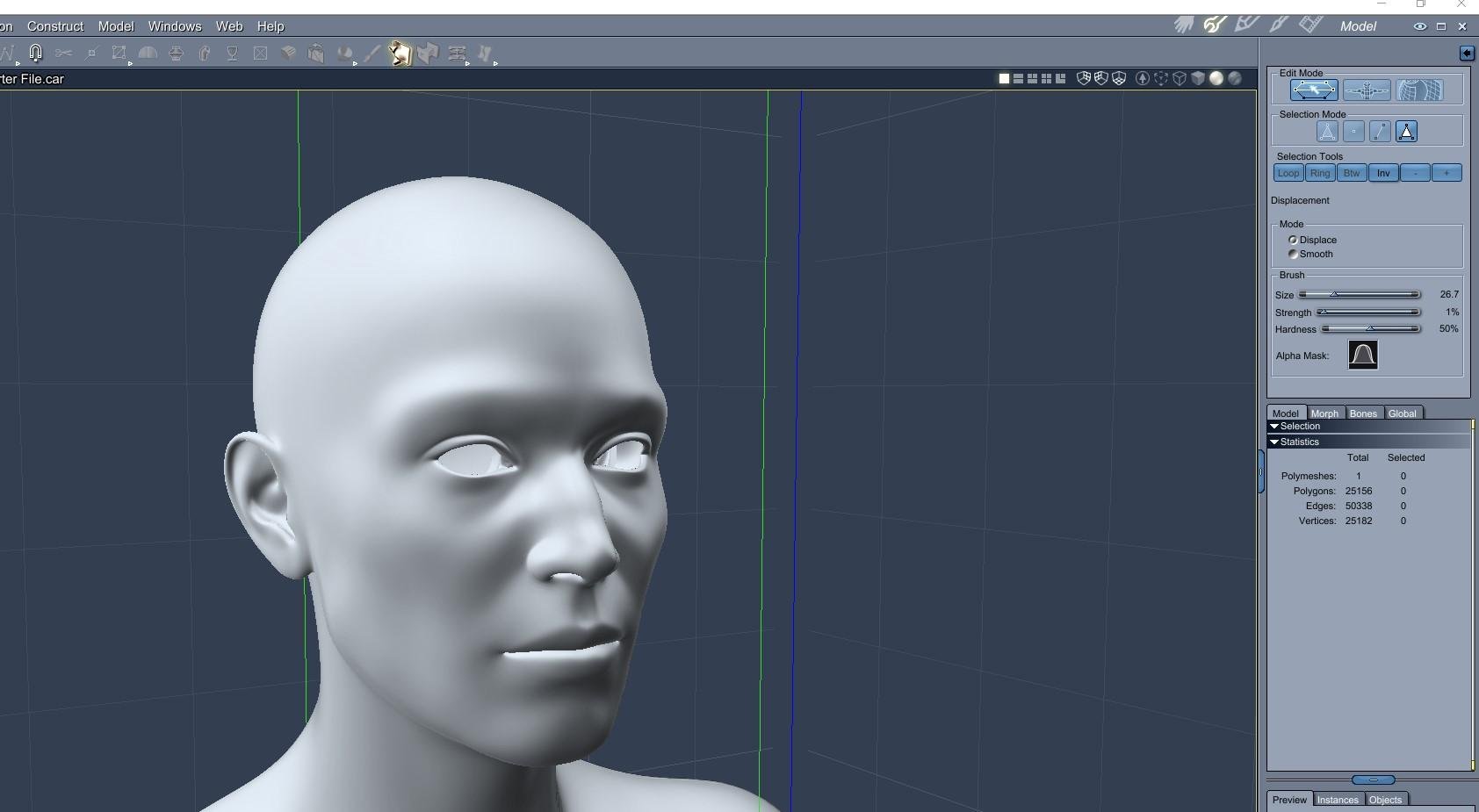
Task: Select the edge selection mode icon
Action: tap(1380, 132)
